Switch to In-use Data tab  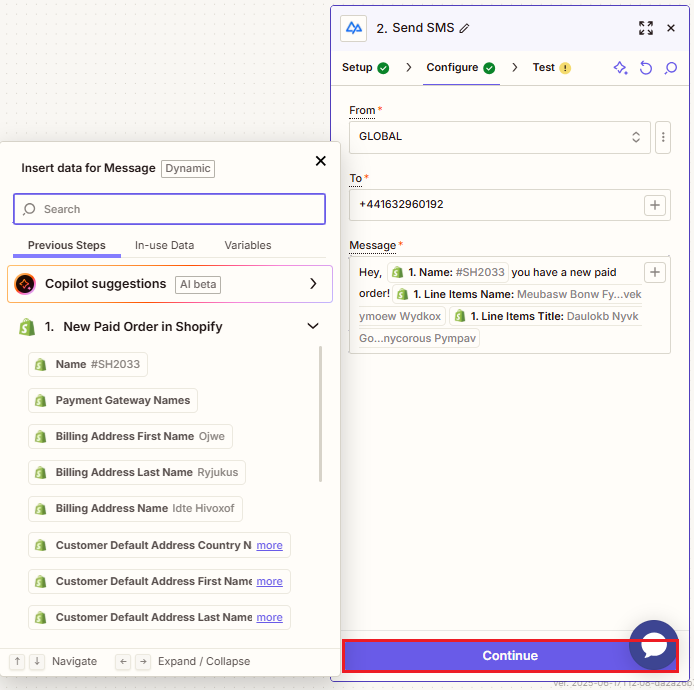pyautogui.click(x=164, y=246)
